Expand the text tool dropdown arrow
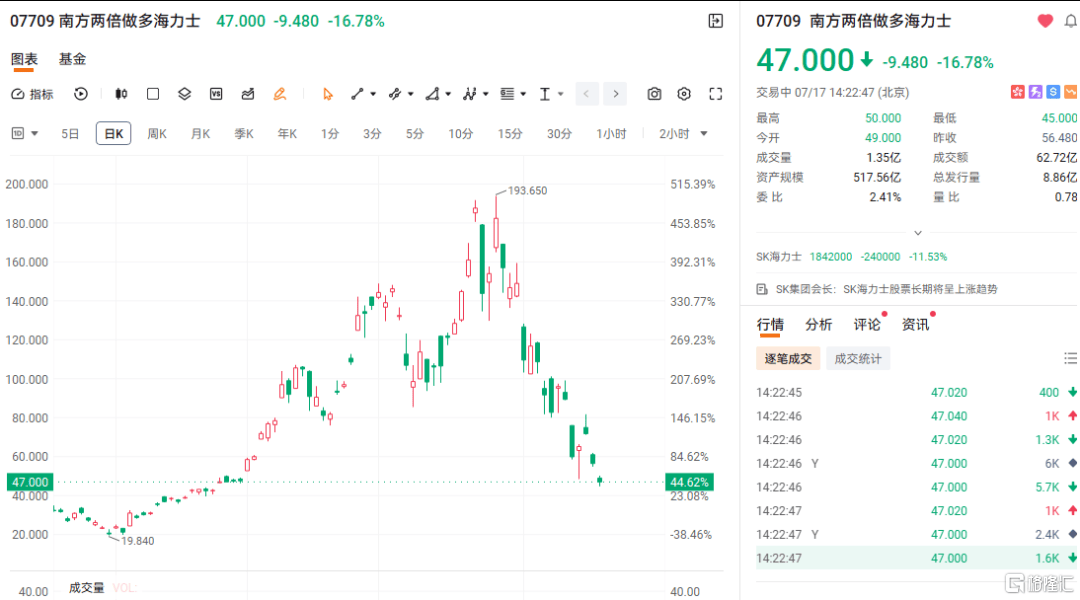1080x600 pixels. point(561,94)
